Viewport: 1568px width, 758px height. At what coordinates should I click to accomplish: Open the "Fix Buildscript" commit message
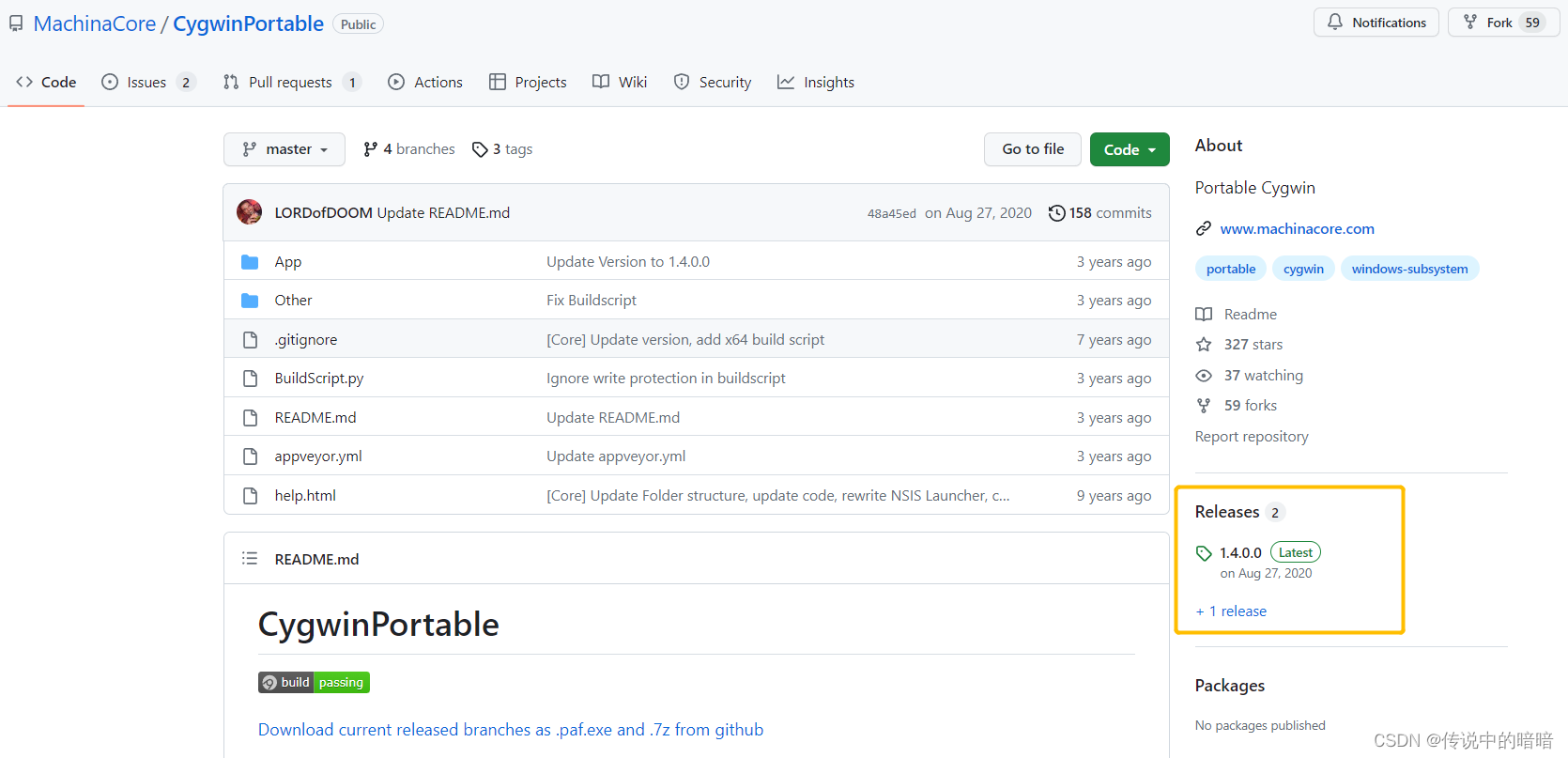(x=592, y=301)
